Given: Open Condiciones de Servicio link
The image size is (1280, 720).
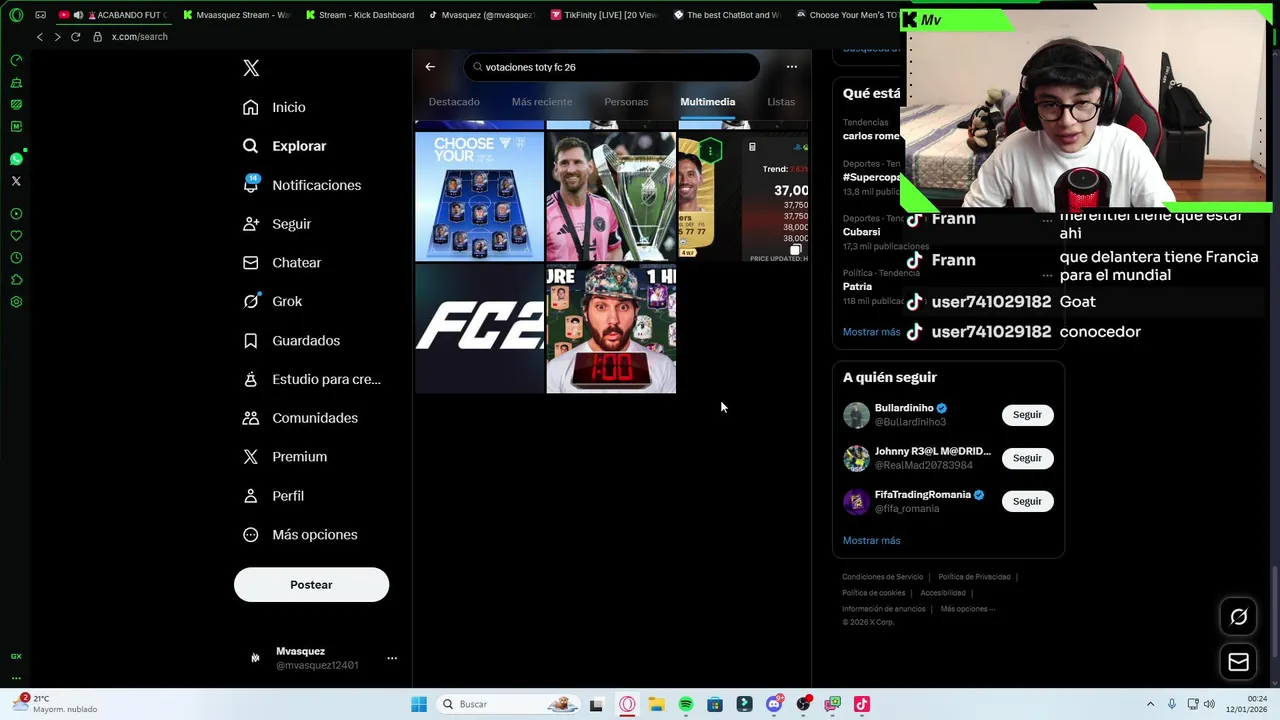Looking at the screenshot, I should [882, 577].
